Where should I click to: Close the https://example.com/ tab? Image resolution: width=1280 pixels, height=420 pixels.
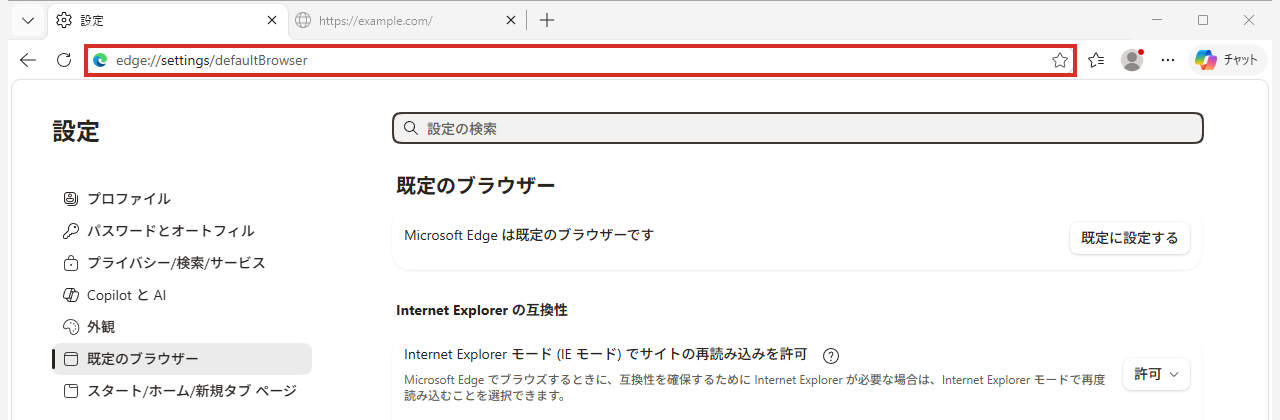511,20
